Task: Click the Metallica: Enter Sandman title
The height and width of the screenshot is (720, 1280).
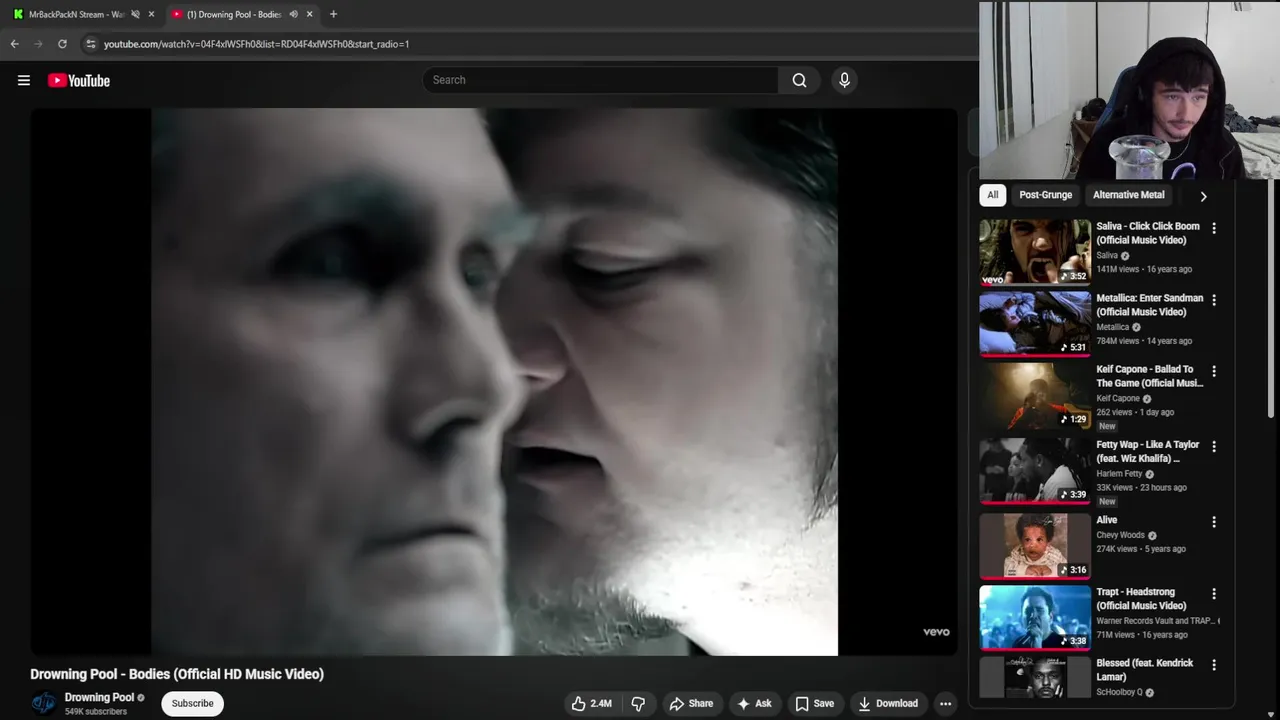Action: tap(1150, 305)
